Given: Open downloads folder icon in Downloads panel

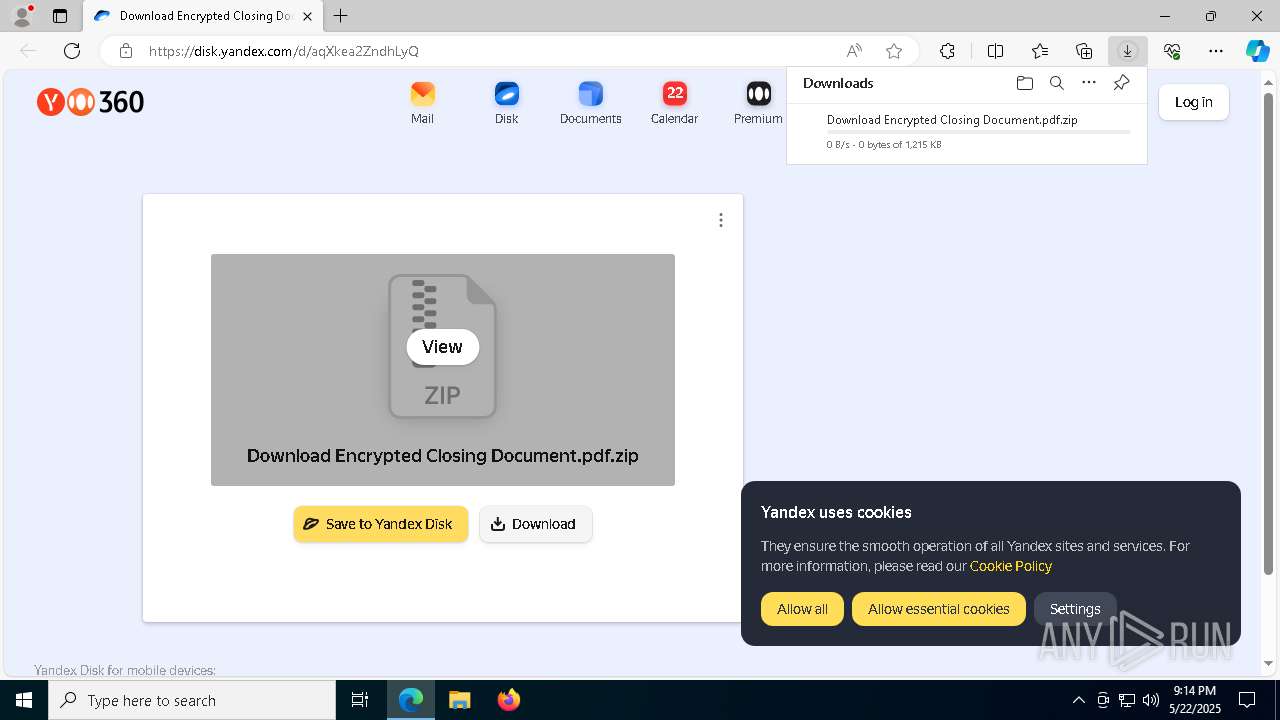Looking at the screenshot, I should coord(1024,83).
